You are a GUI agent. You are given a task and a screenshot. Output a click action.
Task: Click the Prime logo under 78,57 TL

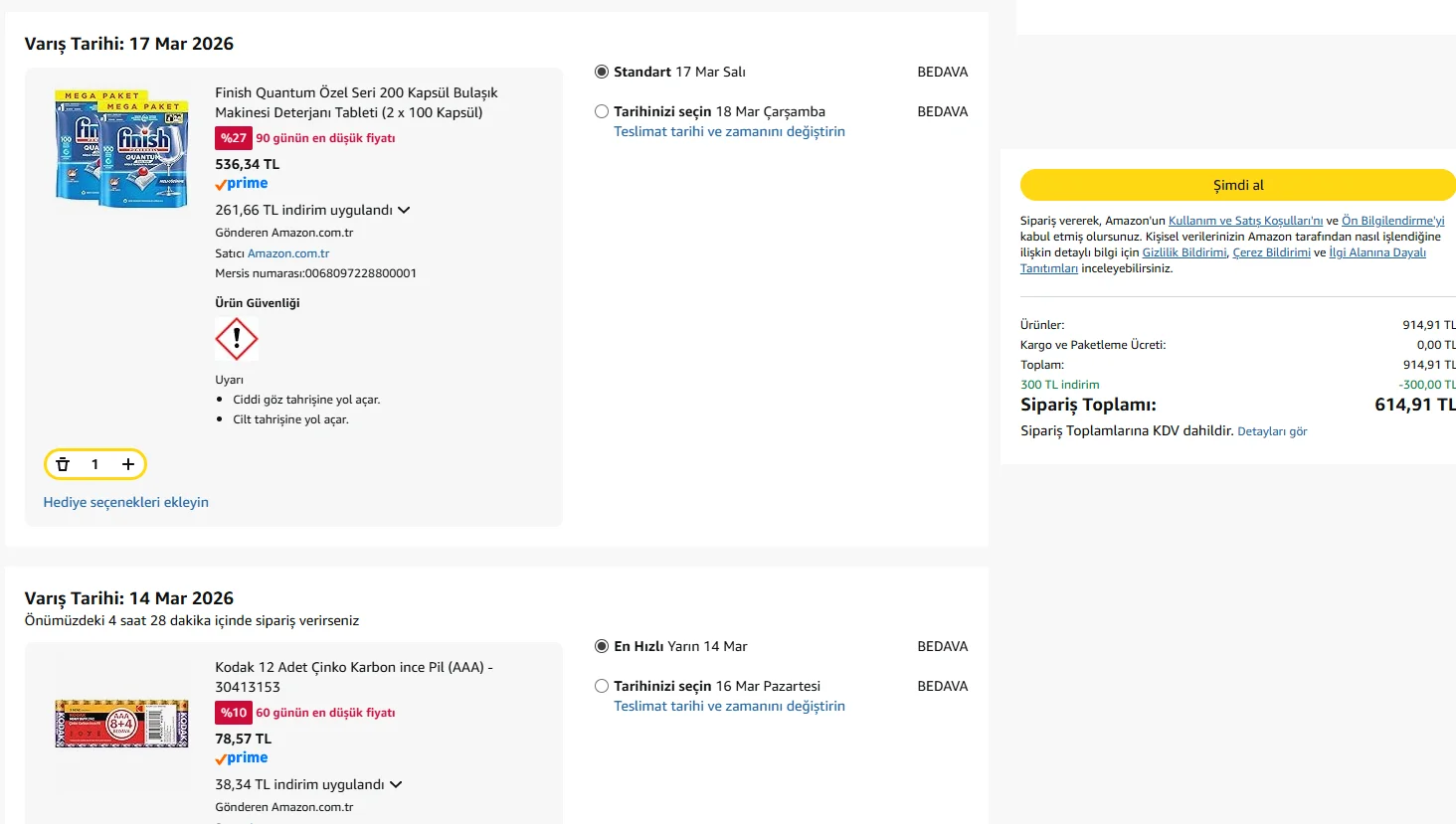242,758
